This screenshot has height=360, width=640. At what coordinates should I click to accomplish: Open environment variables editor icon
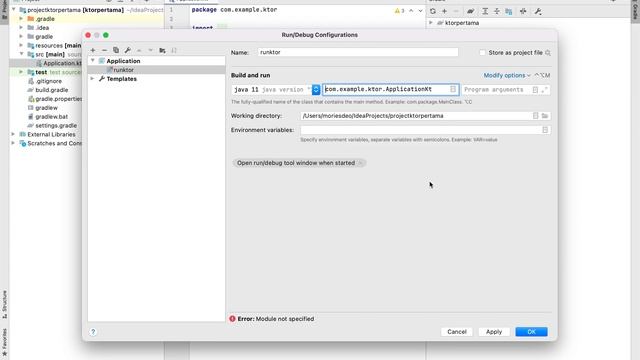[545, 130]
